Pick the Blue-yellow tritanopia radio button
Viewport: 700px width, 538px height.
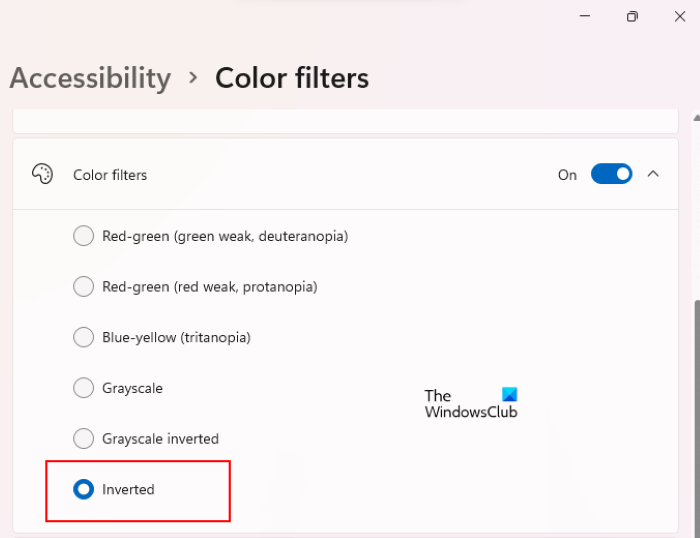click(x=84, y=337)
